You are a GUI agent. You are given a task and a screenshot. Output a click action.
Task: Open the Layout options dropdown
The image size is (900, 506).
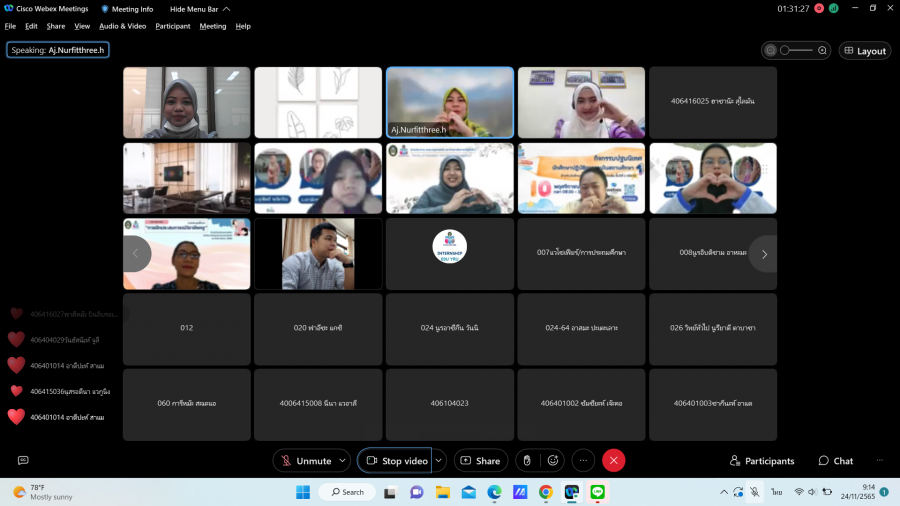(864, 50)
